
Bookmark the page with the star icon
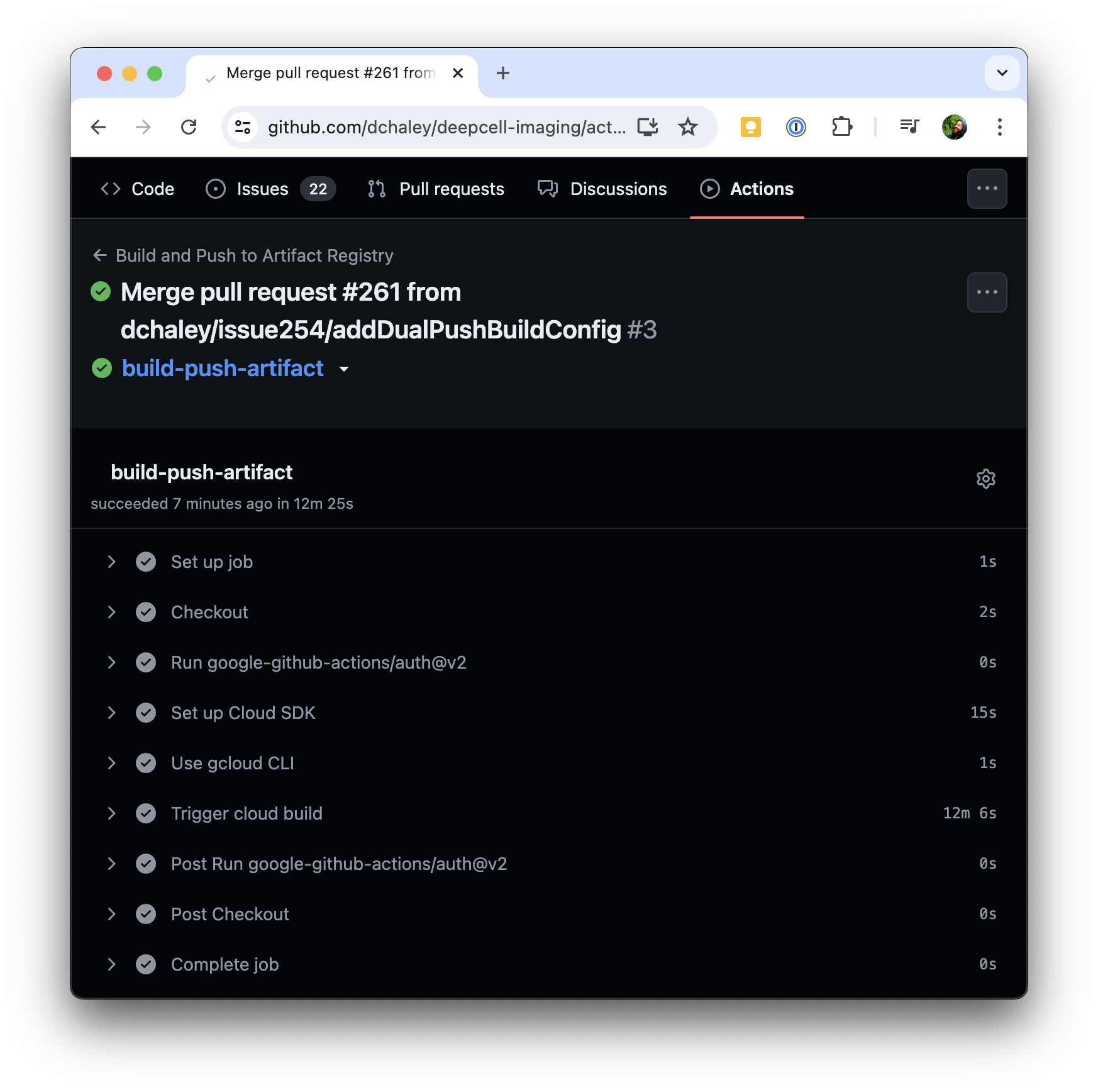click(688, 127)
